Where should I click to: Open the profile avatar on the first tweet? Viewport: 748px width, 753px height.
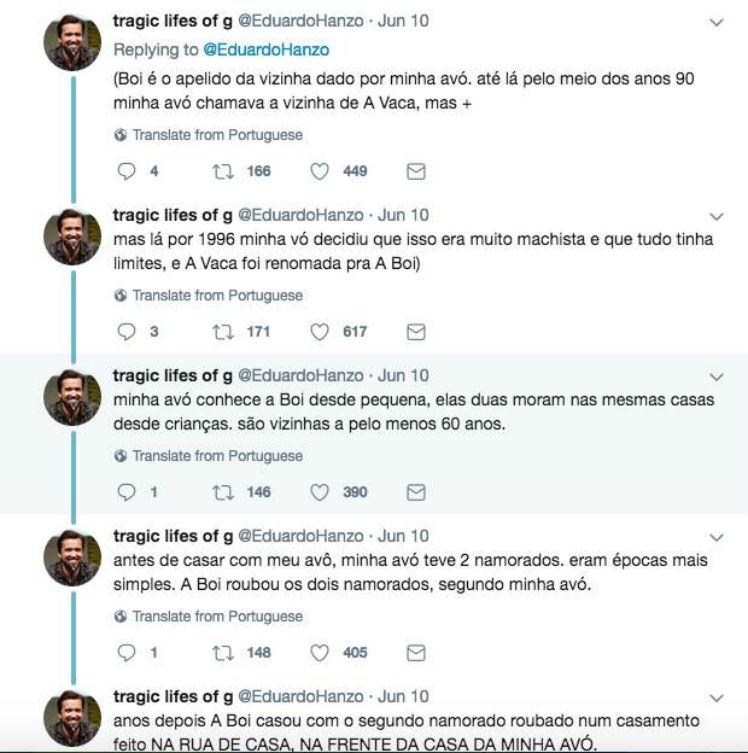(72, 43)
